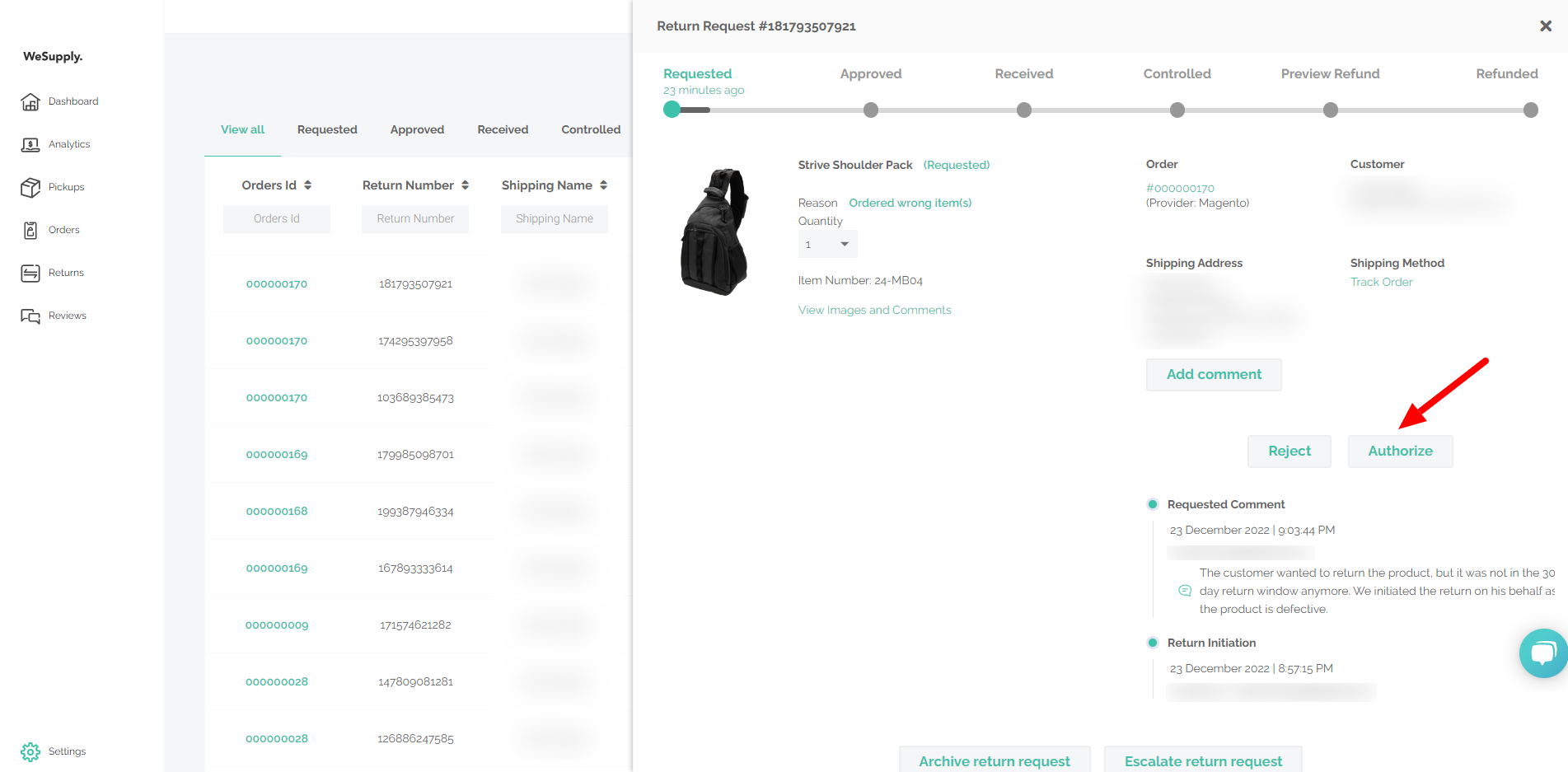Image resolution: width=1568 pixels, height=772 pixels.
Task: Close the Return Request panel
Action: [1546, 26]
